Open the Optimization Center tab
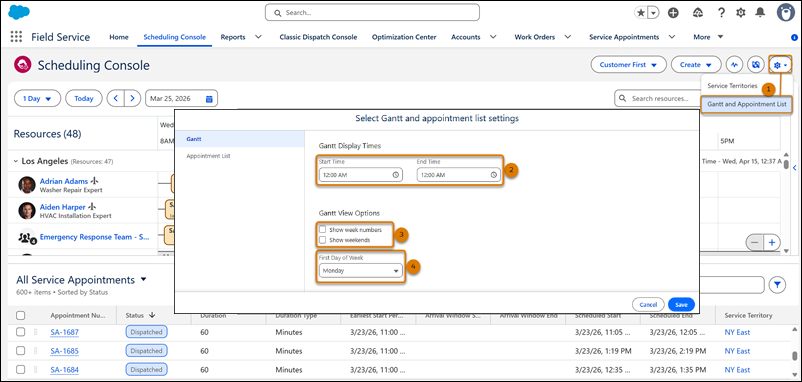The height and width of the screenshot is (382, 802). (x=404, y=37)
